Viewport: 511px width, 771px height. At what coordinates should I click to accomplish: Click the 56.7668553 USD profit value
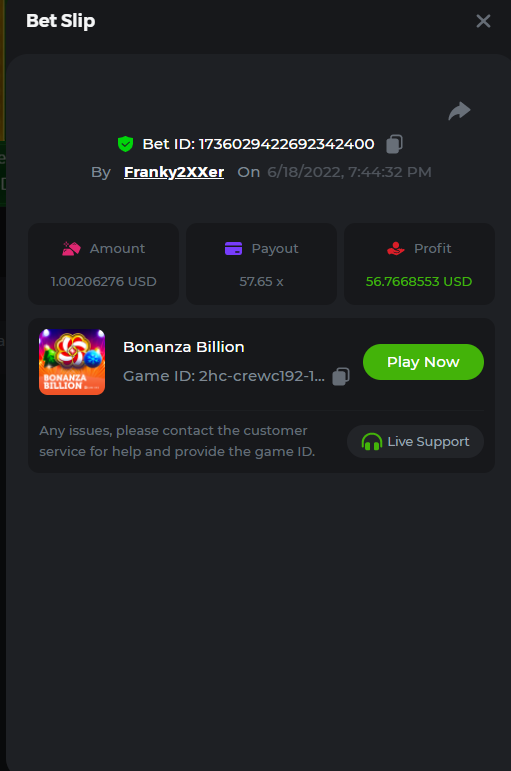(419, 282)
